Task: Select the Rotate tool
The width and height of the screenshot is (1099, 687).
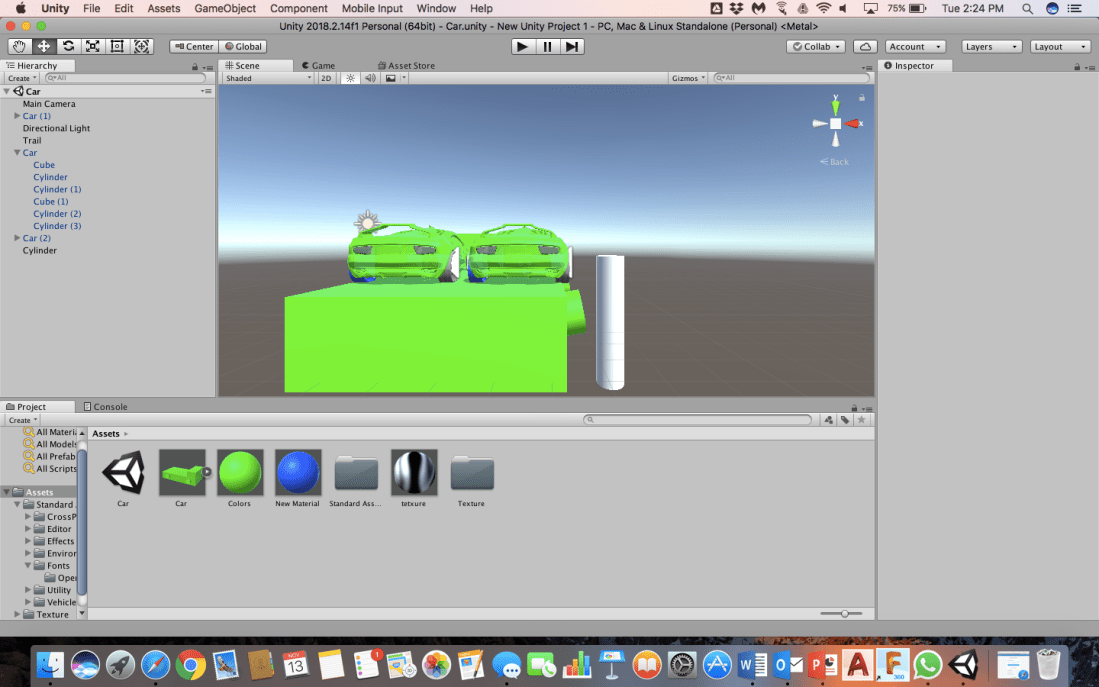Action: coord(68,46)
